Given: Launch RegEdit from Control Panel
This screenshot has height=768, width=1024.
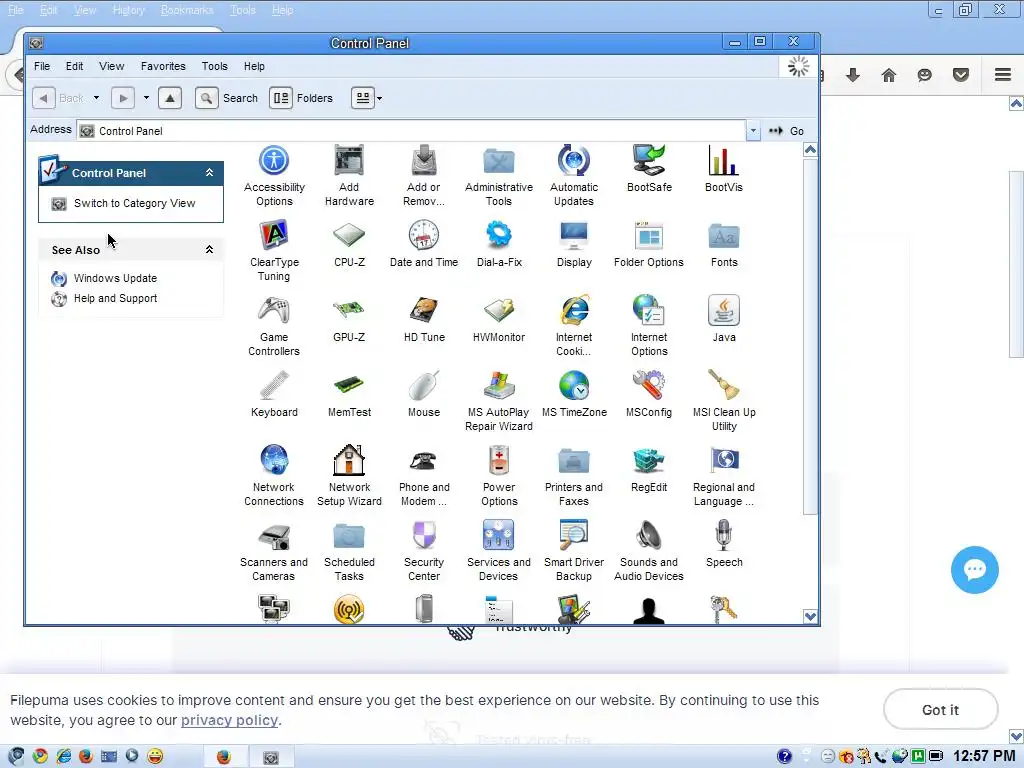Looking at the screenshot, I should coord(649,470).
